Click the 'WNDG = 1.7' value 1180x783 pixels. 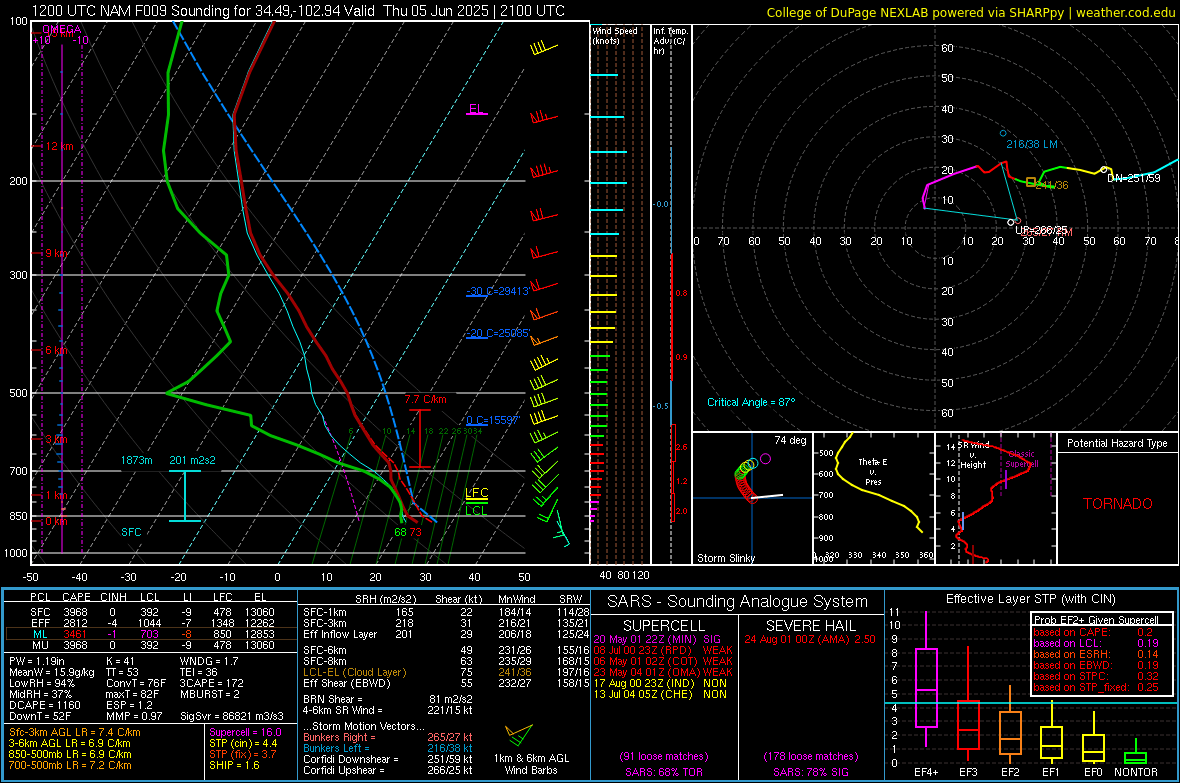[208, 661]
